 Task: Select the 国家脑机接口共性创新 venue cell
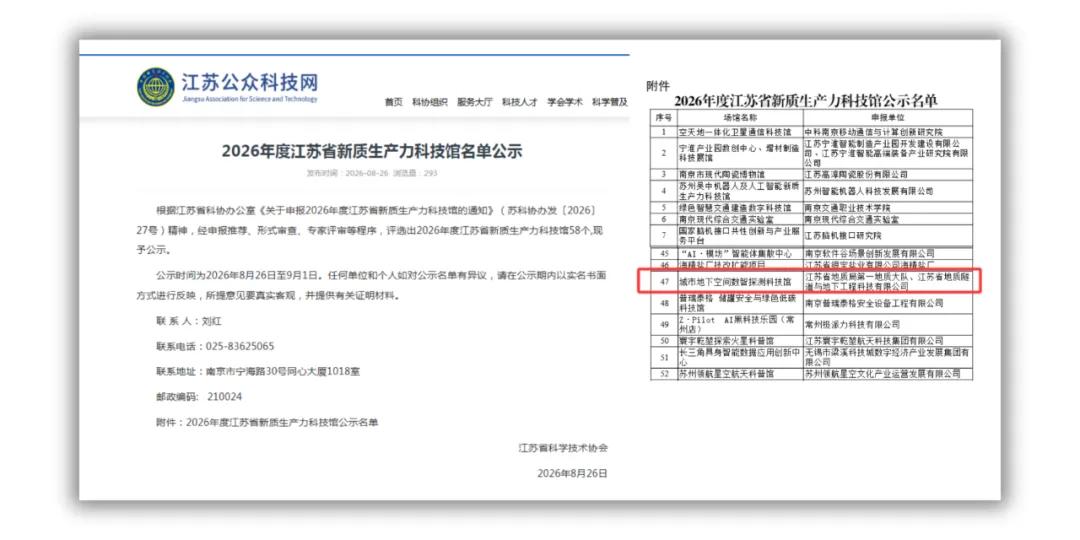tap(739, 235)
